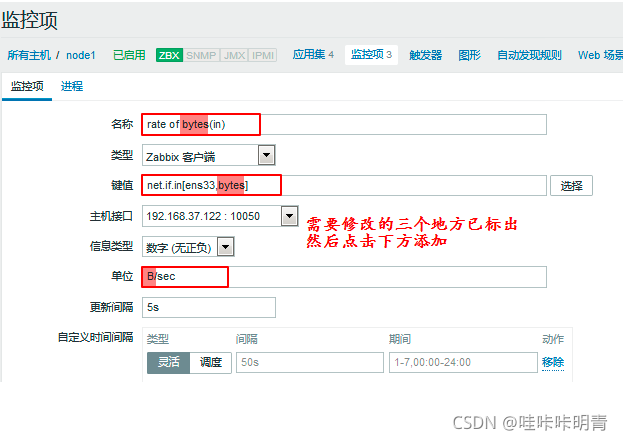
Task: Open the 应用集 tab
Action: click(313, 54)
